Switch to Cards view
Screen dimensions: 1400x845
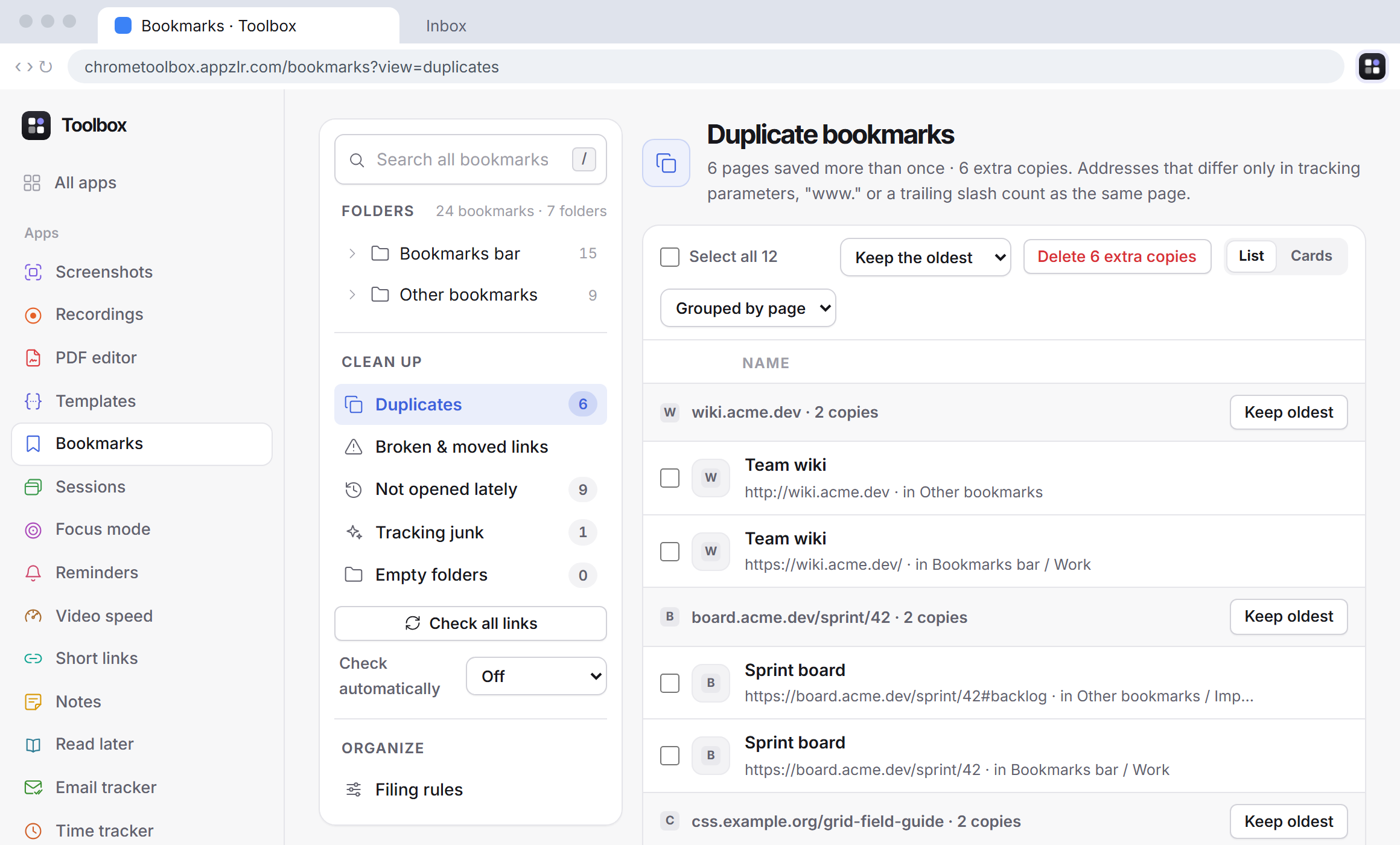tap(1311, 256)
